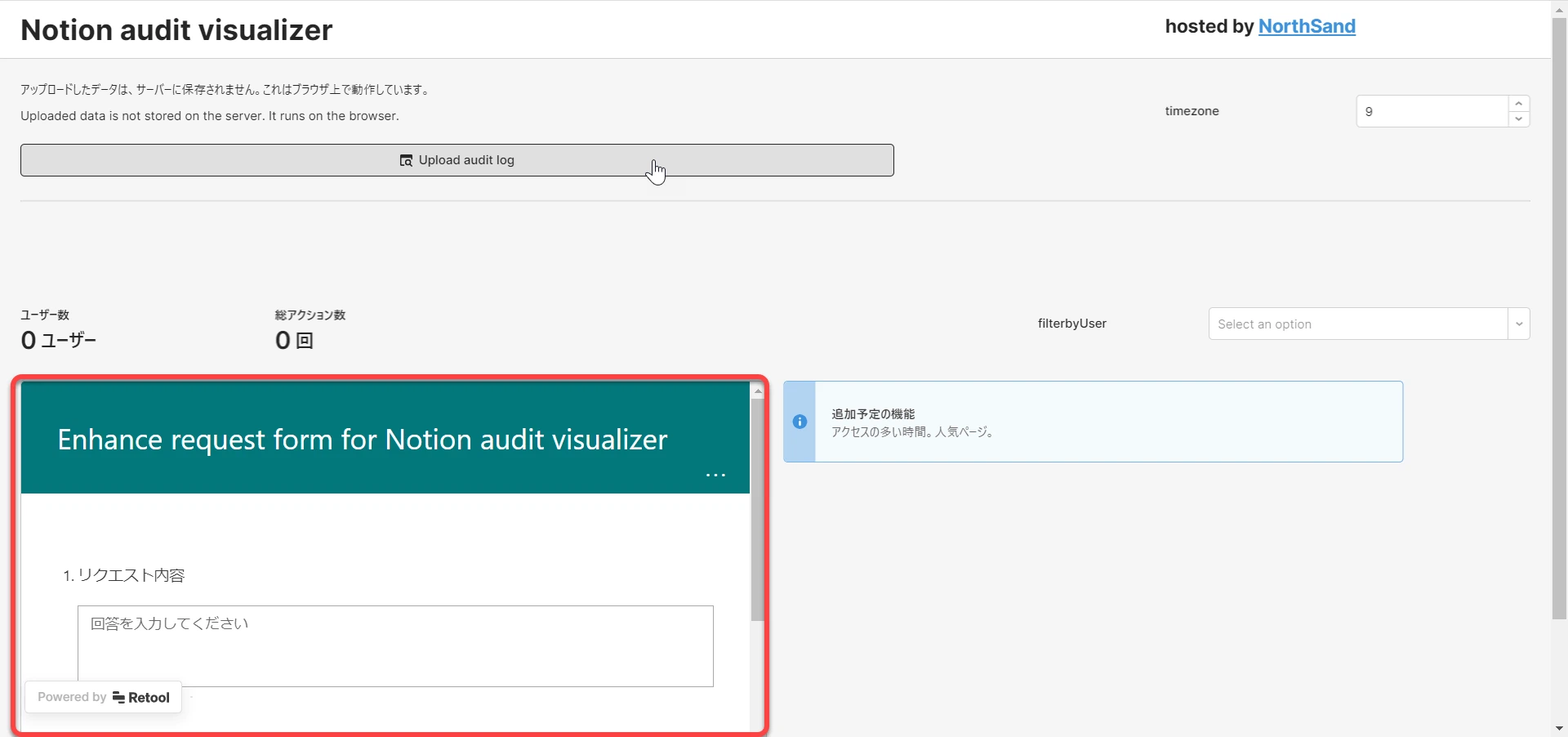The image size is (1568, 737).
Task: Focus the リクエスト内容 answer text box
Action: 395,646
